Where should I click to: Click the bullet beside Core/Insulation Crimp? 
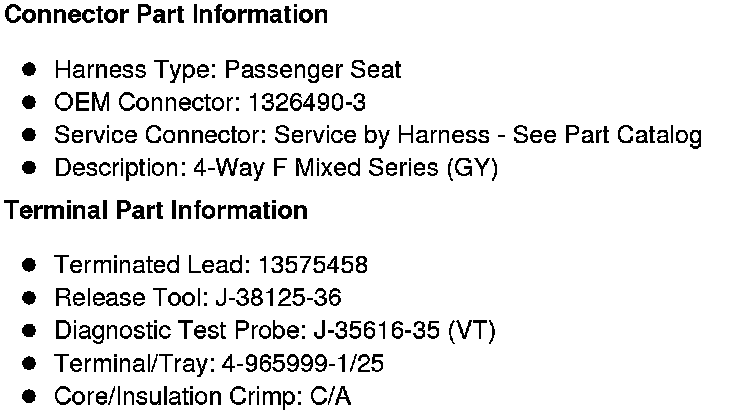pyautogui.click(x=30, y=396)
